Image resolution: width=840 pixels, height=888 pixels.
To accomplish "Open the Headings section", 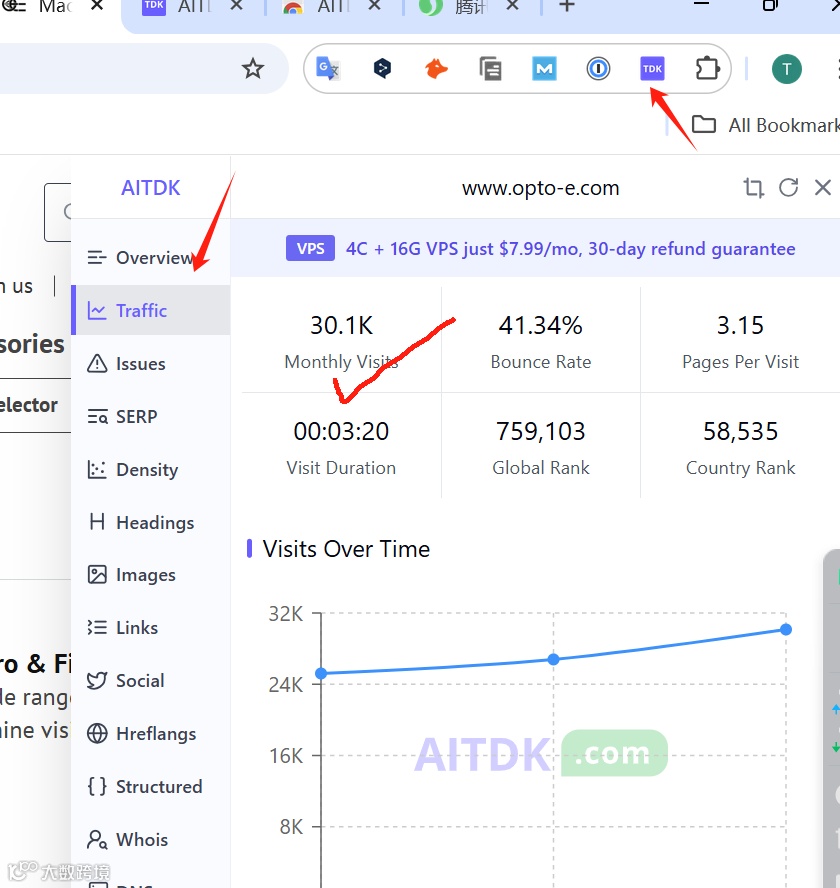I will coord(151,522).
